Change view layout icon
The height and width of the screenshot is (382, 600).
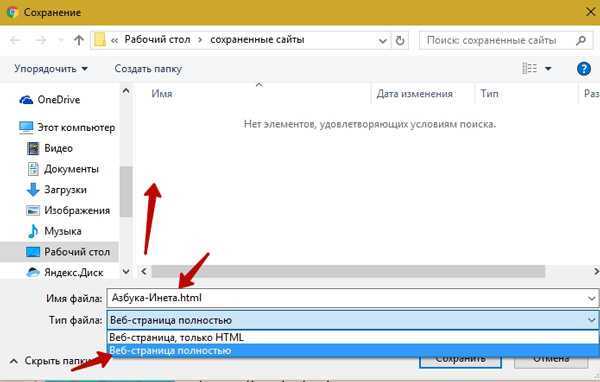tap(529, 69)
